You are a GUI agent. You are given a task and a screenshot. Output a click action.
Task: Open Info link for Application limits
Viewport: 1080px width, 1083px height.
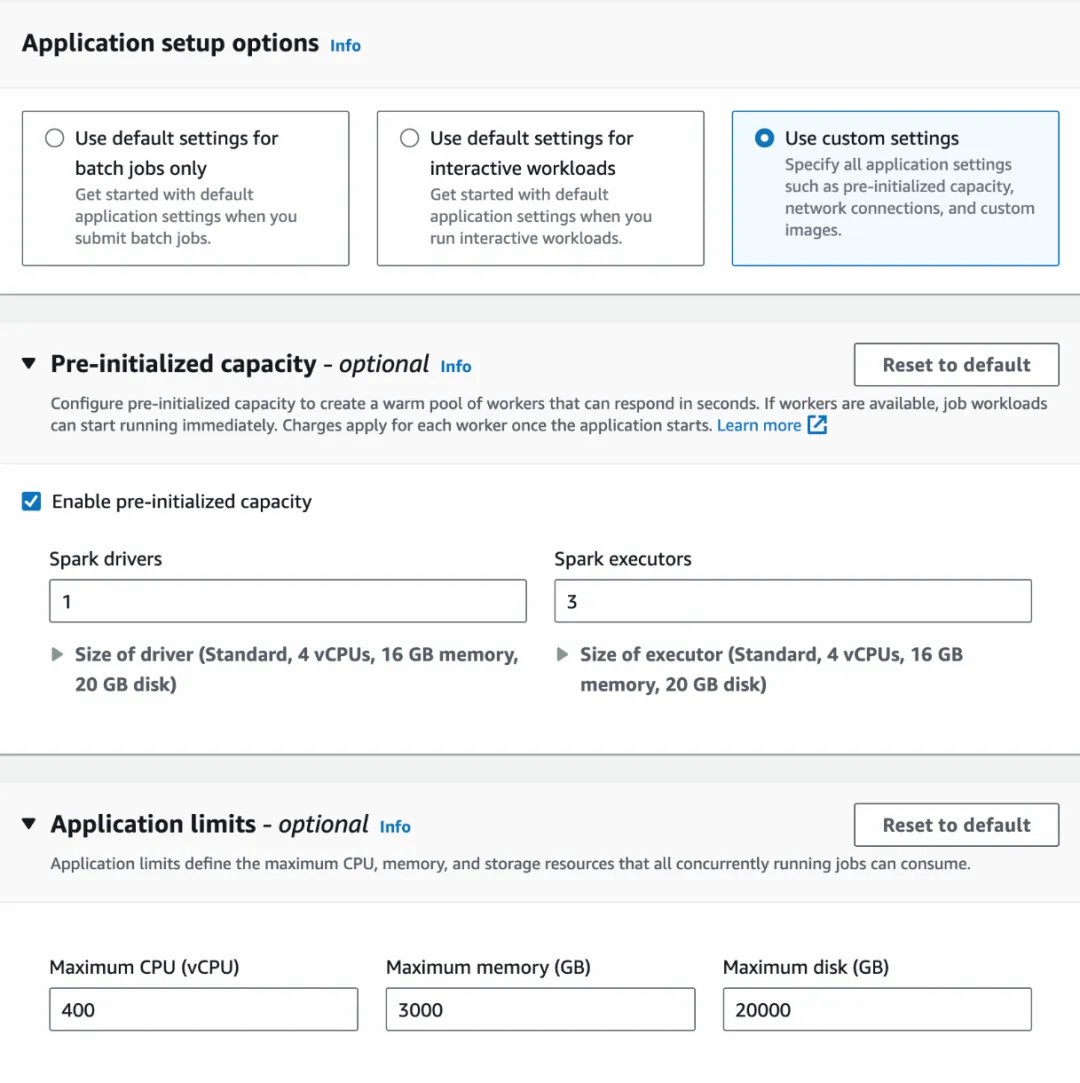tap(395, 827)
